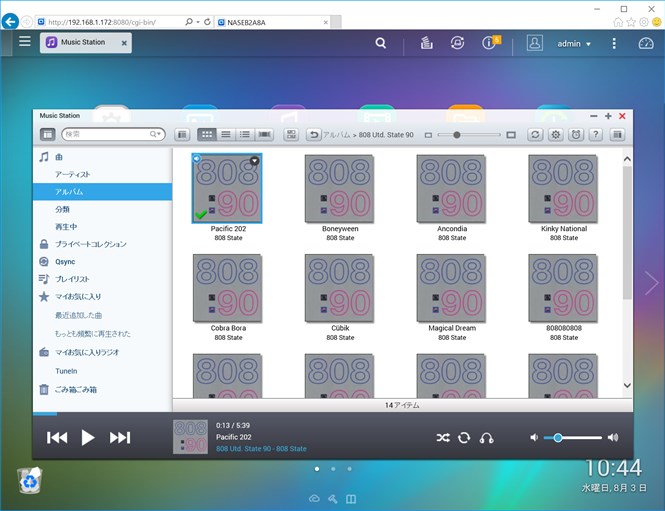Click the multi-select mode button
The height and width of the screenshot is (511, 665).
click(291, 134)
